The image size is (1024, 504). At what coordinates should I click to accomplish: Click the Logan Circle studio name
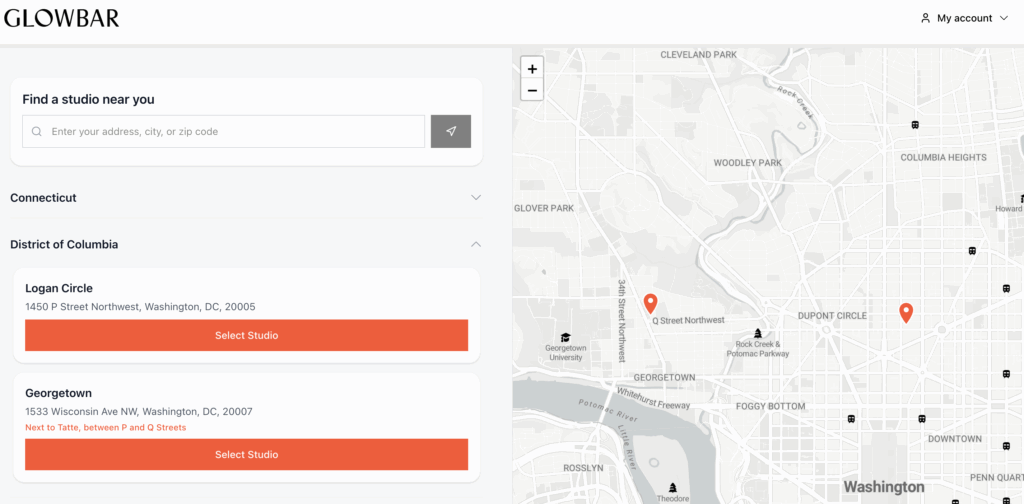click(x=59, y=288)
